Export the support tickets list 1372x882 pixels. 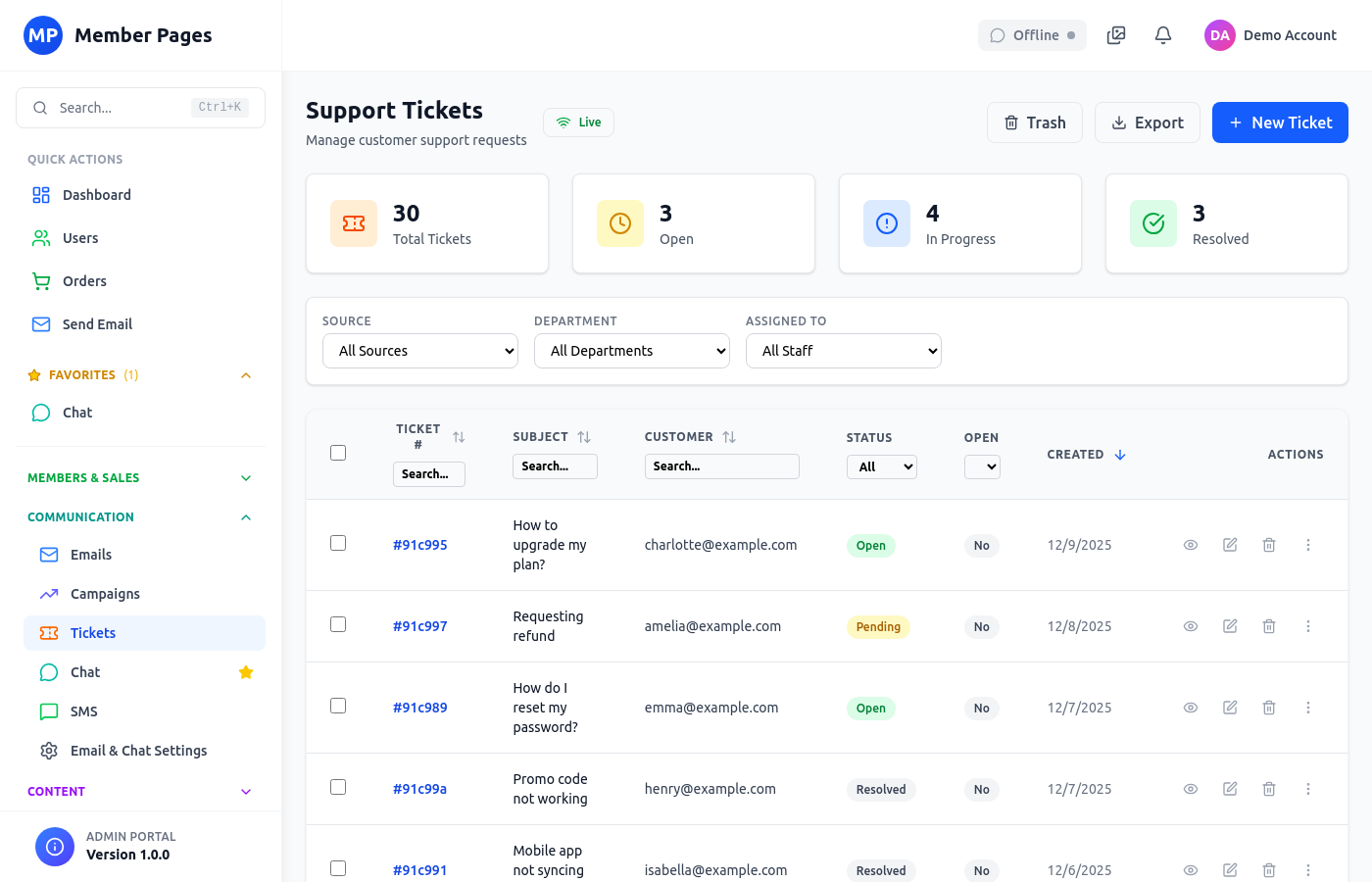tap(1148, 122)
